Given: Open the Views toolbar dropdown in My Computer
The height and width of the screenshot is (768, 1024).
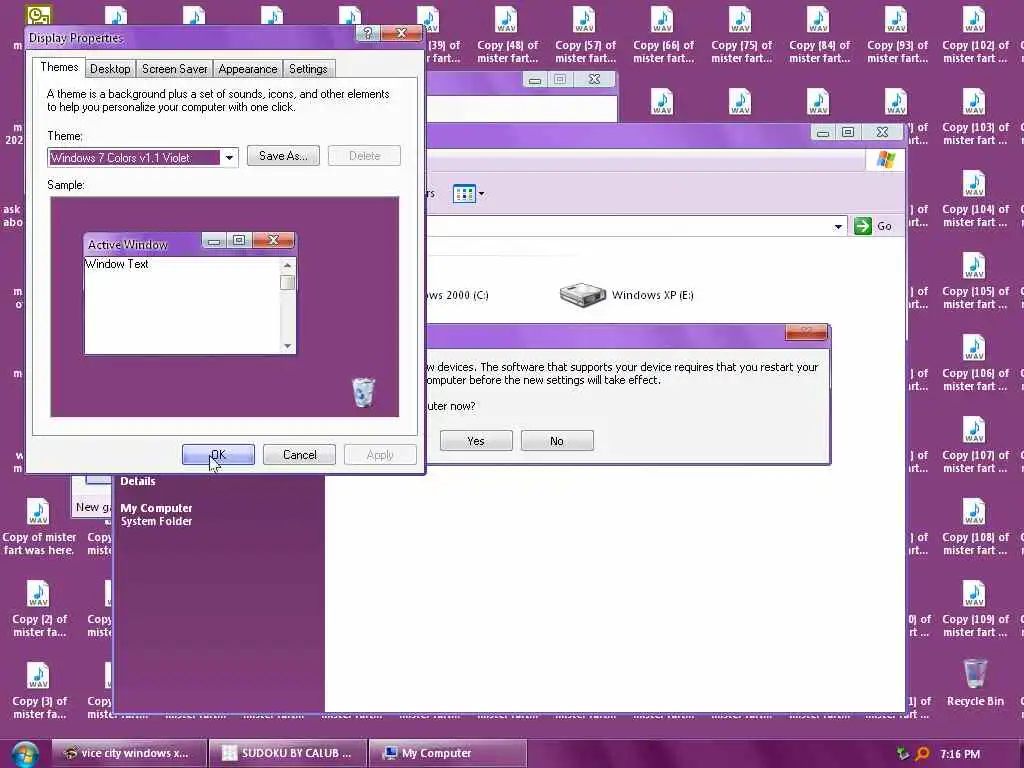Looking at the screenshot, I should pos(481,193).
